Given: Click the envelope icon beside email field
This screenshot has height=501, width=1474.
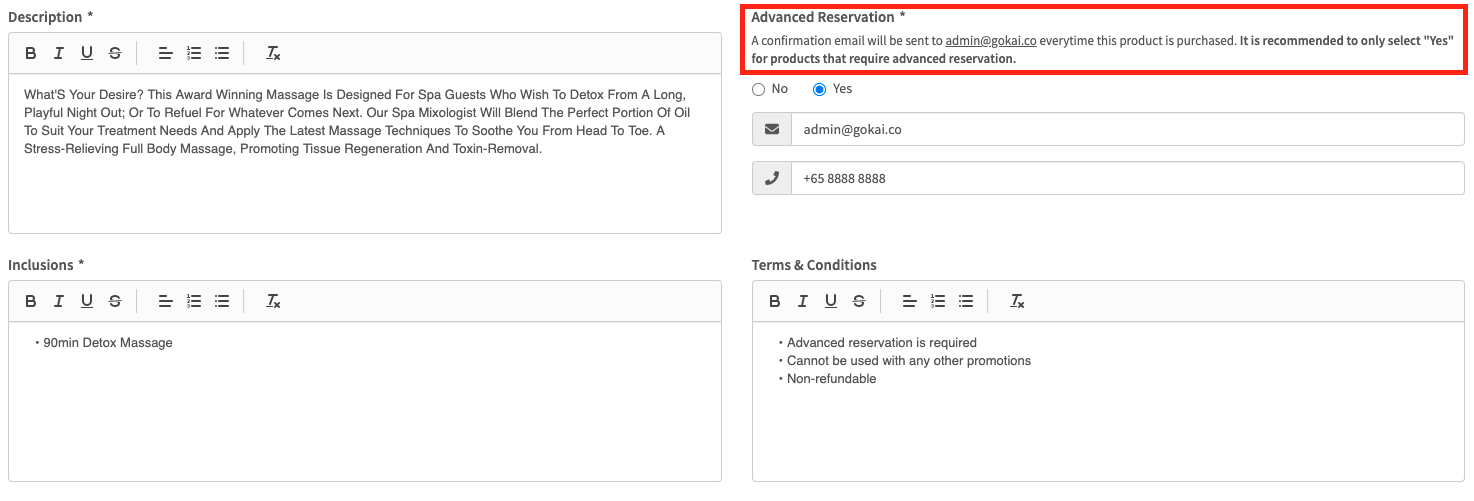Looking at the screenshot, I should click(771, 129).
